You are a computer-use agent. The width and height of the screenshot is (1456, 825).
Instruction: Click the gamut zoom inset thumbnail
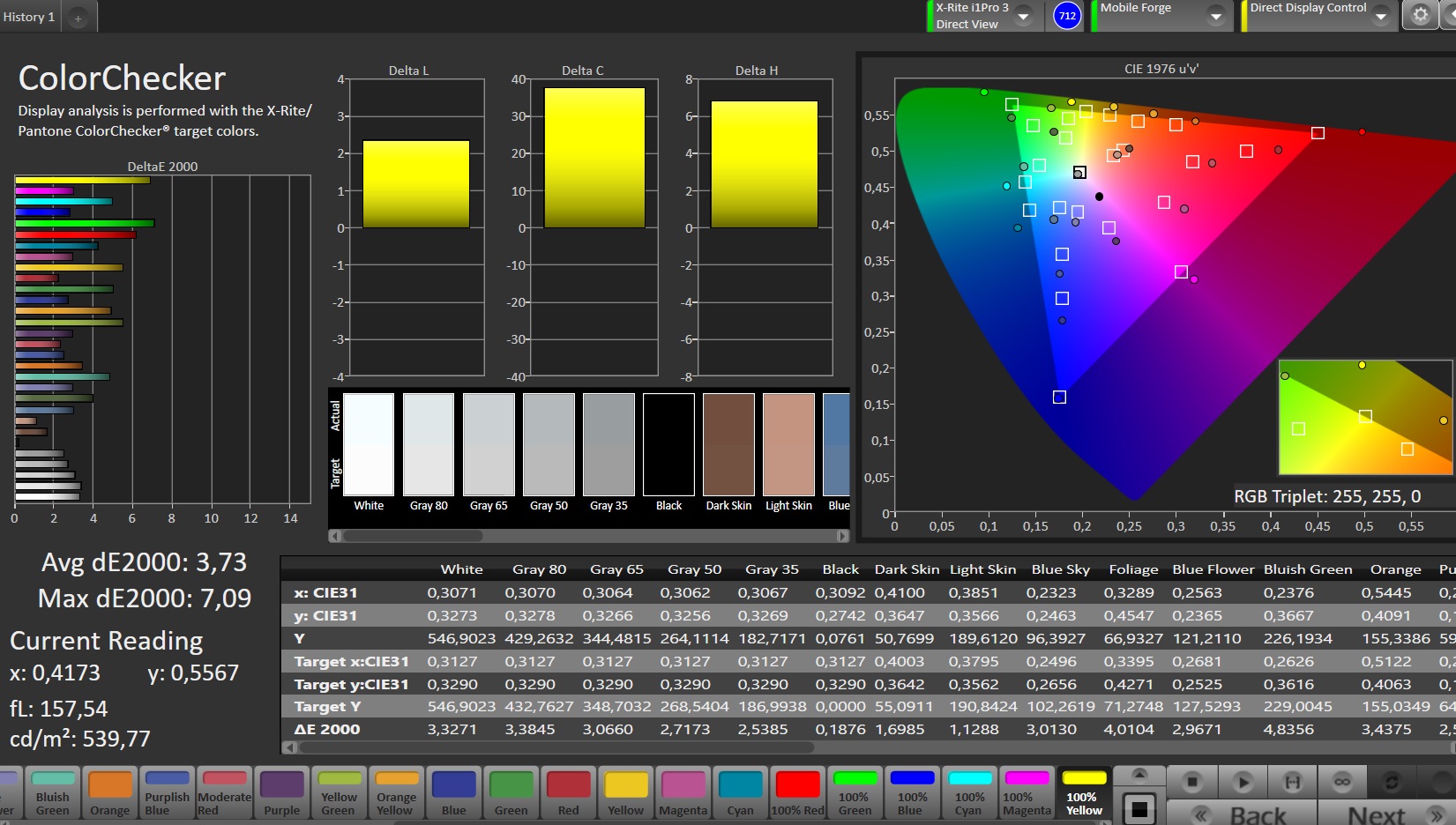pos(1364,417)
